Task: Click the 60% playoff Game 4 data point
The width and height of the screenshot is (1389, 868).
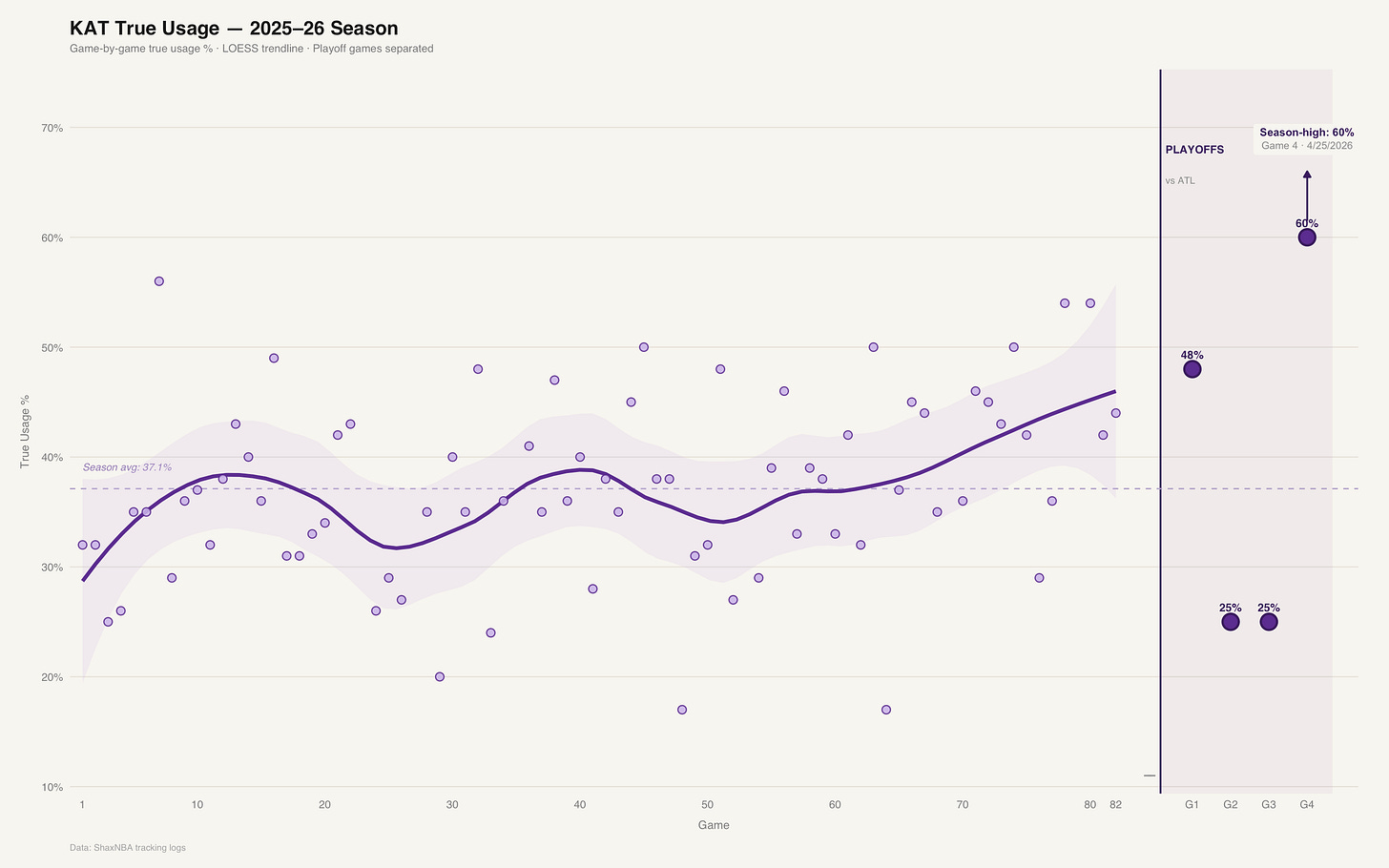Action: pos(1307,238)
